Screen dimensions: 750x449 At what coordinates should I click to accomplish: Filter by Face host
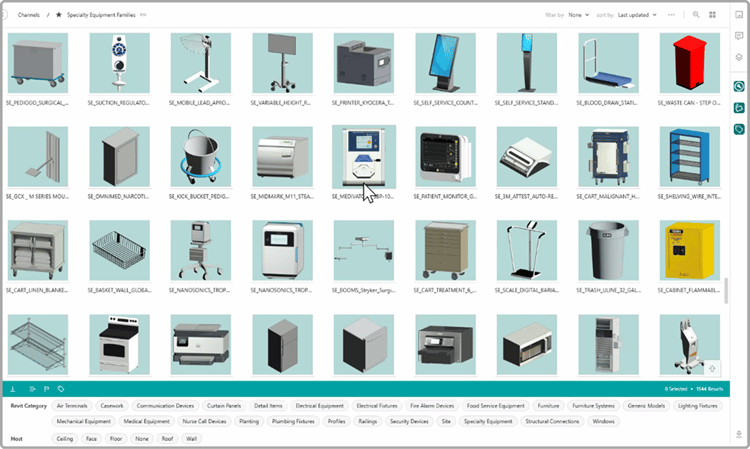91,438
